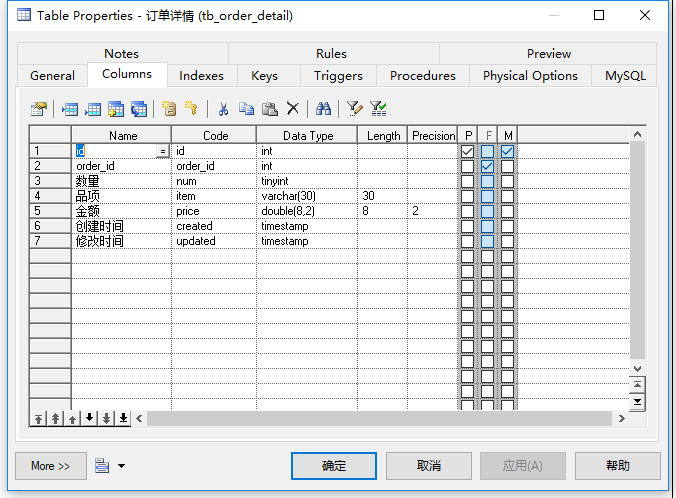Click the Add a Row toolbar icon
The width and height of the screenshot is (676, 498).
point(93,109)
